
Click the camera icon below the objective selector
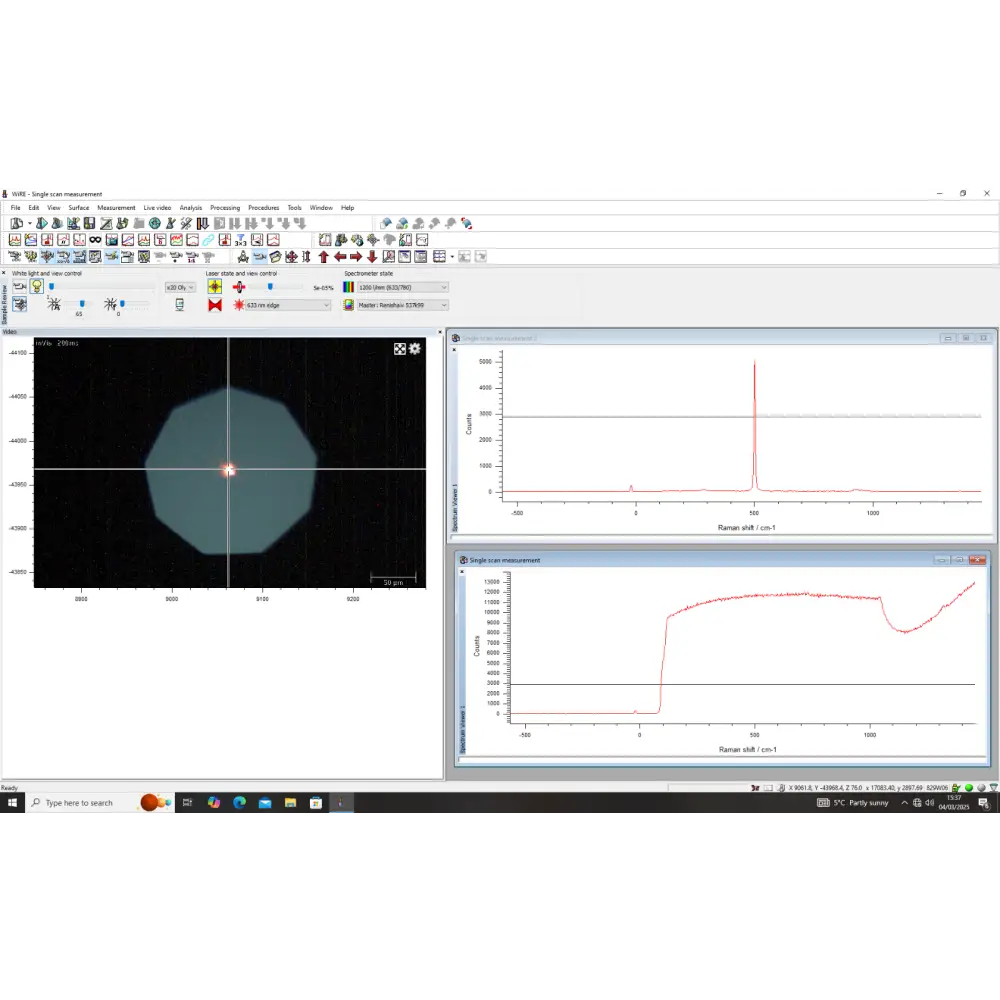click(x=180, y=306)
